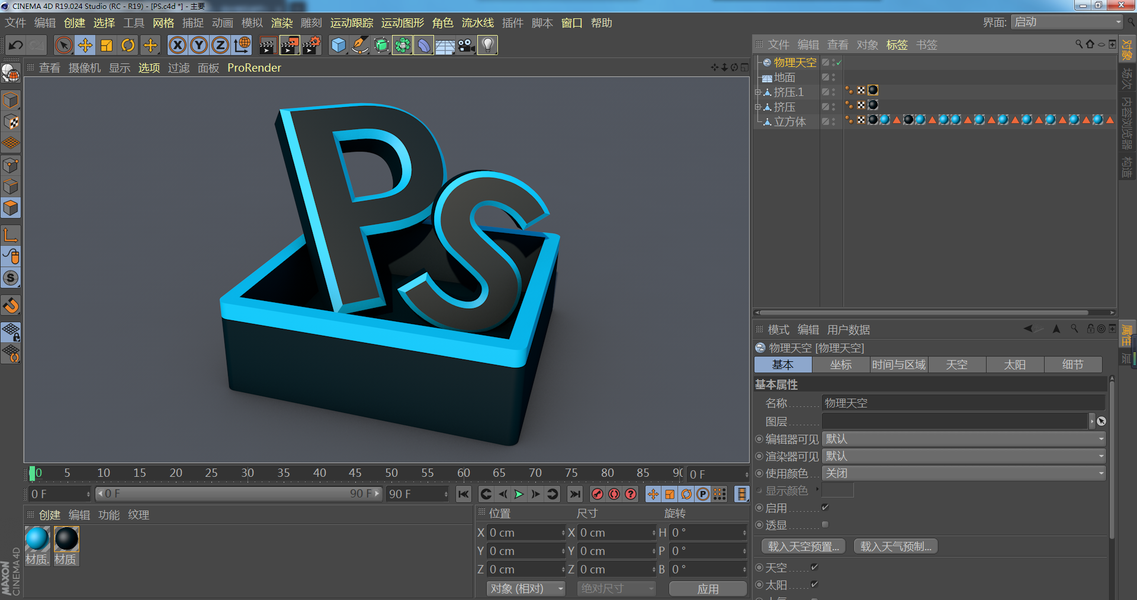Expand the 挤压 object in the tree
This screenshot has height=600, width=1137.
tap(758, 107)
